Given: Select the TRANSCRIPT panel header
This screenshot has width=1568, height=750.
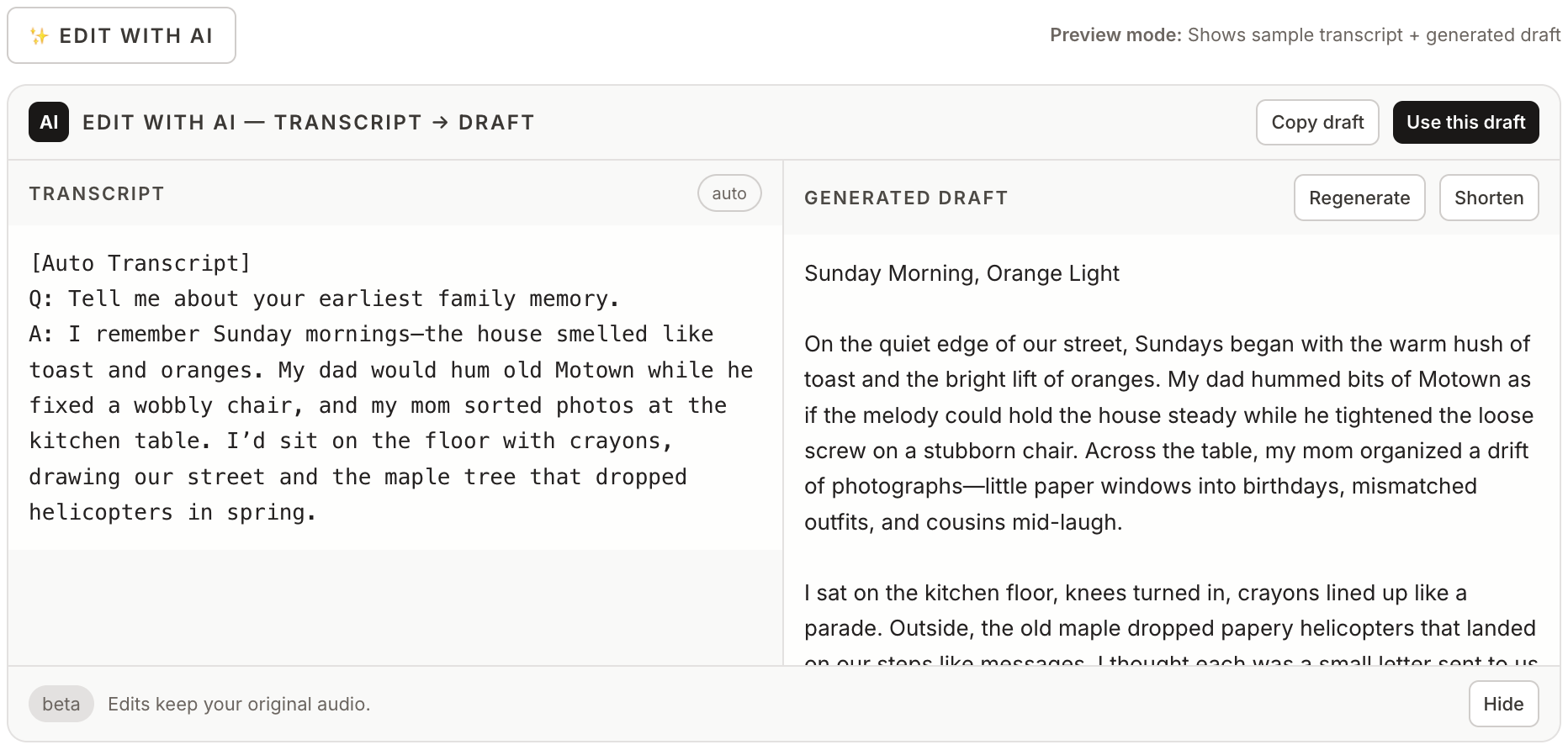Looking at the screenshot, I should pyautogui.click(x=96, y=193).
